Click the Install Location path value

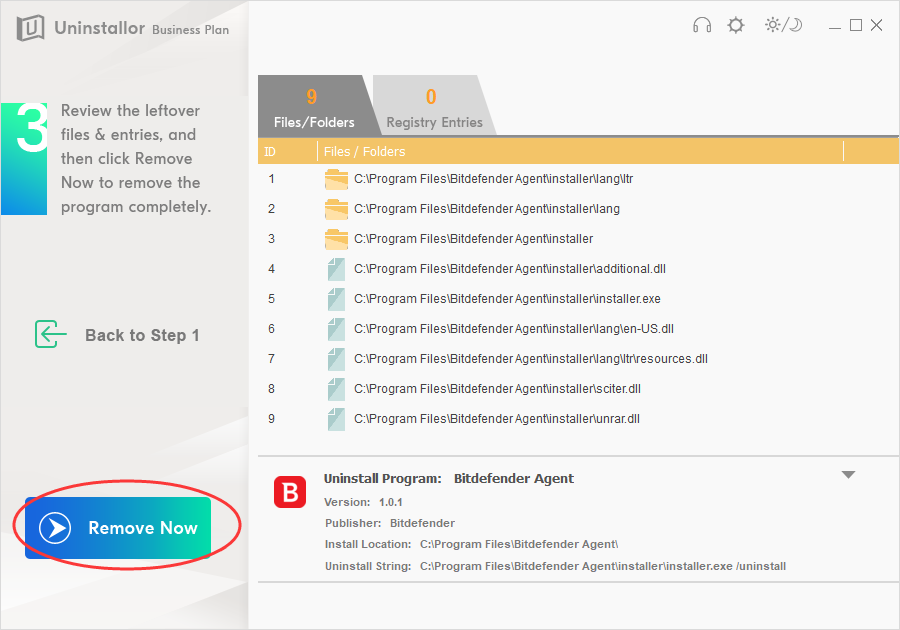(519, 545)
